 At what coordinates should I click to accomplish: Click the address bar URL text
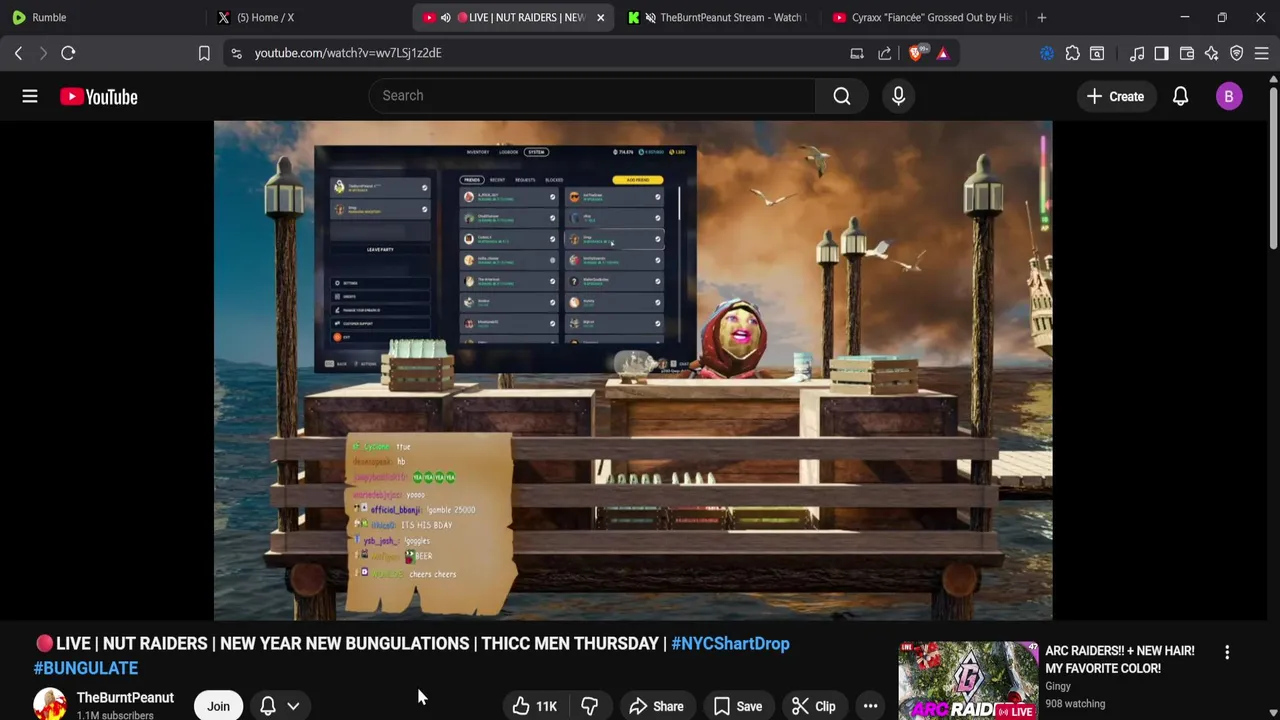coord(348,53)
